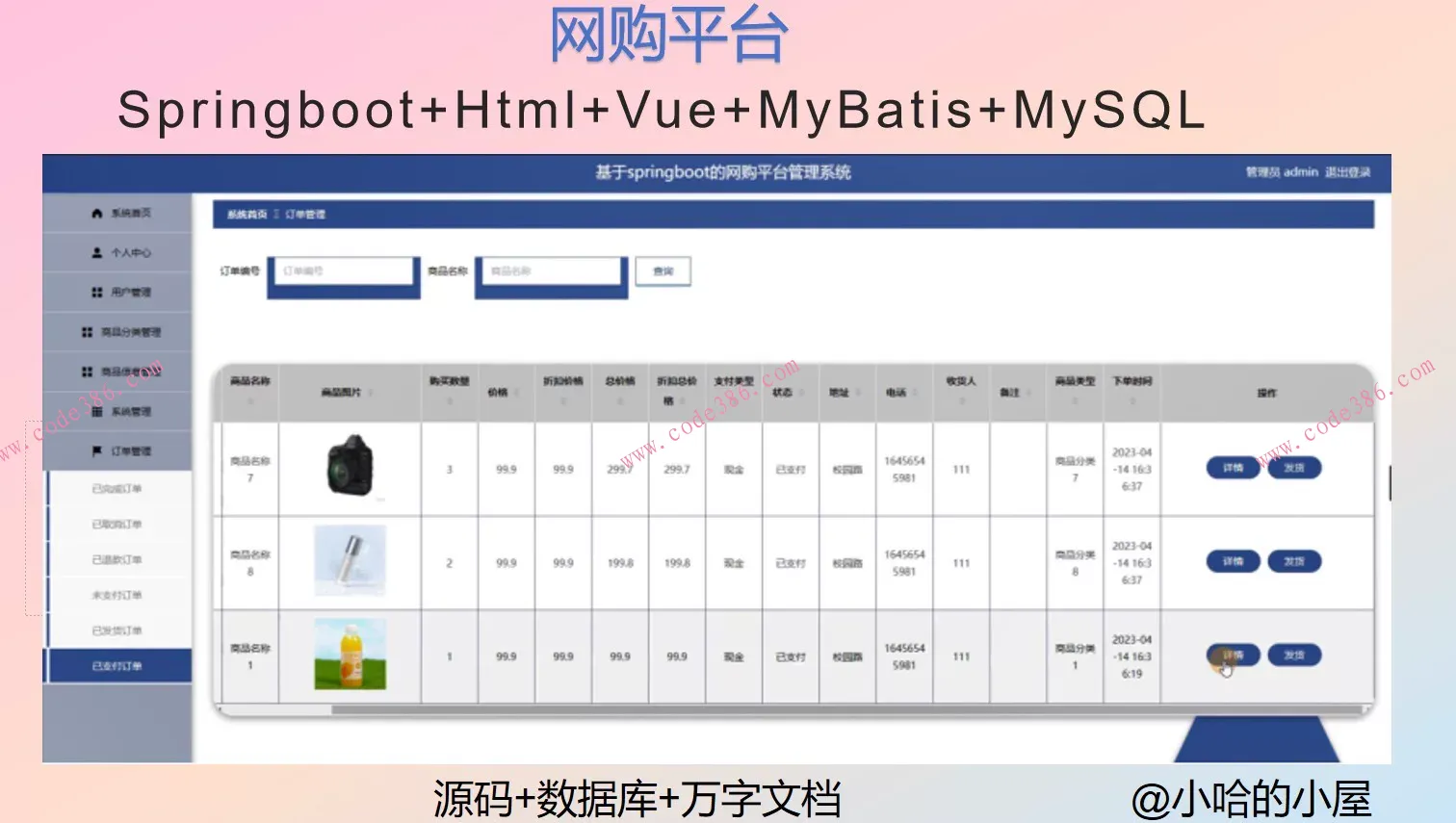Click the 订单编号 input field

pos(342,270)
